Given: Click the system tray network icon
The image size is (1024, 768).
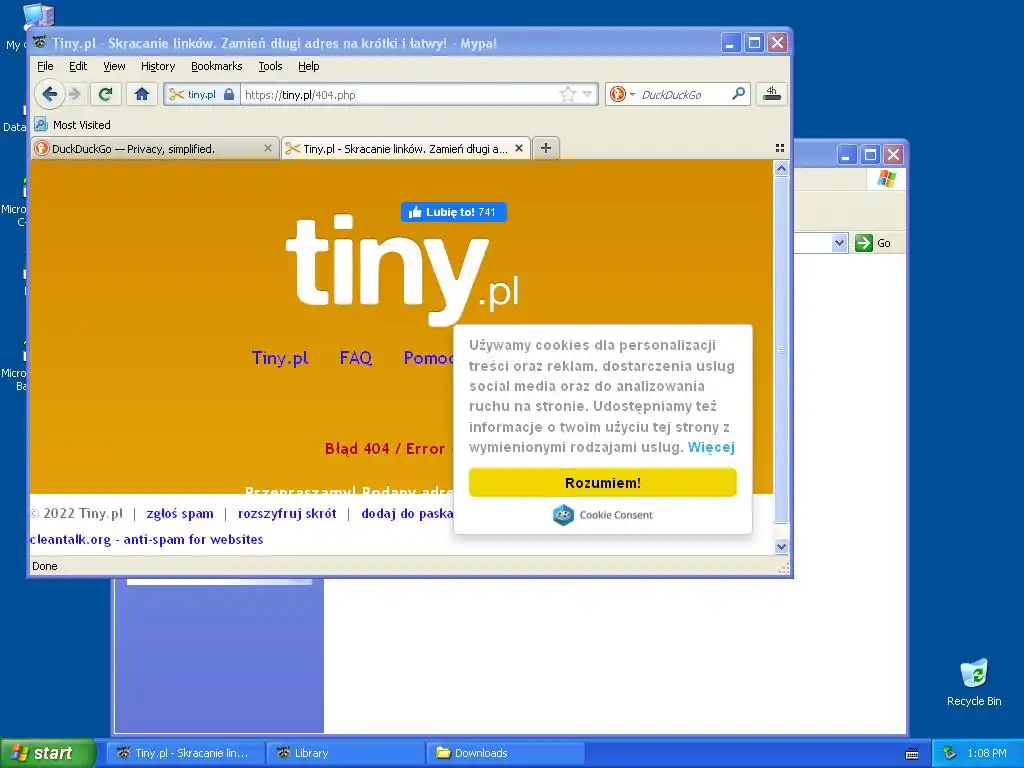Looking at the screenshot, I should [x=949, y=753].
